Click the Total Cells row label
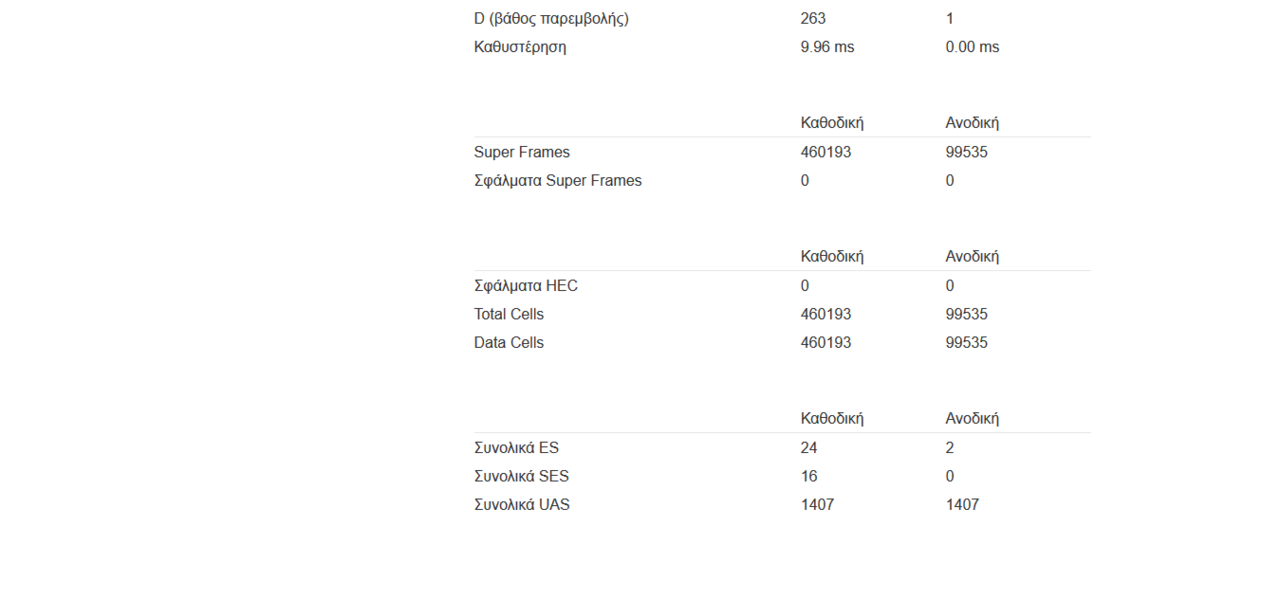The image size is (1280, 599). point(509,314)
